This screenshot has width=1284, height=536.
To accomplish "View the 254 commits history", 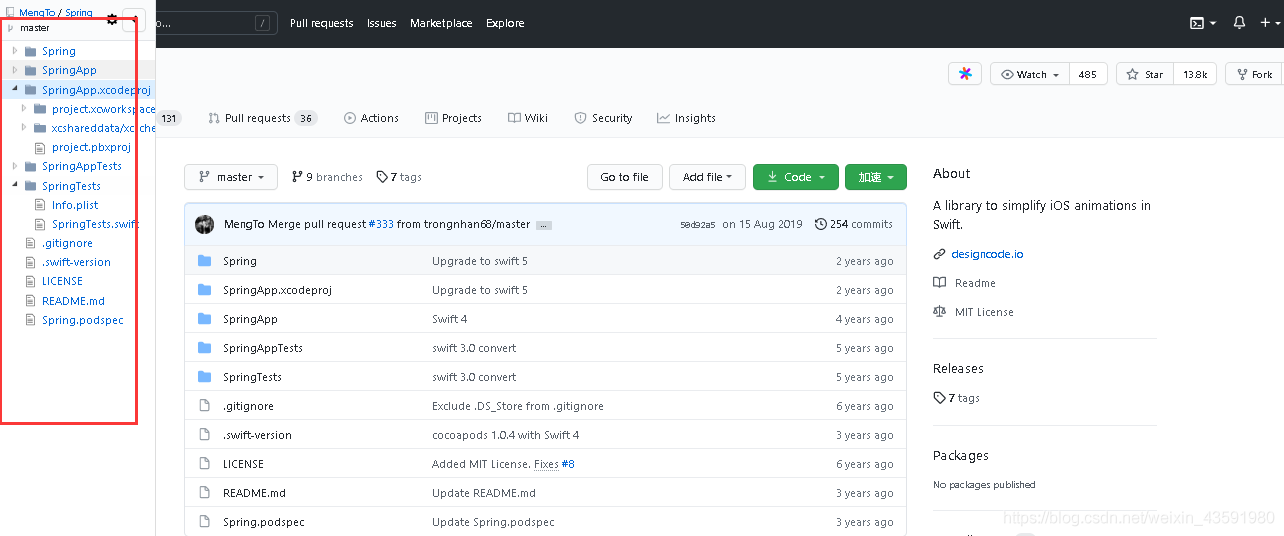I will 854,224.
